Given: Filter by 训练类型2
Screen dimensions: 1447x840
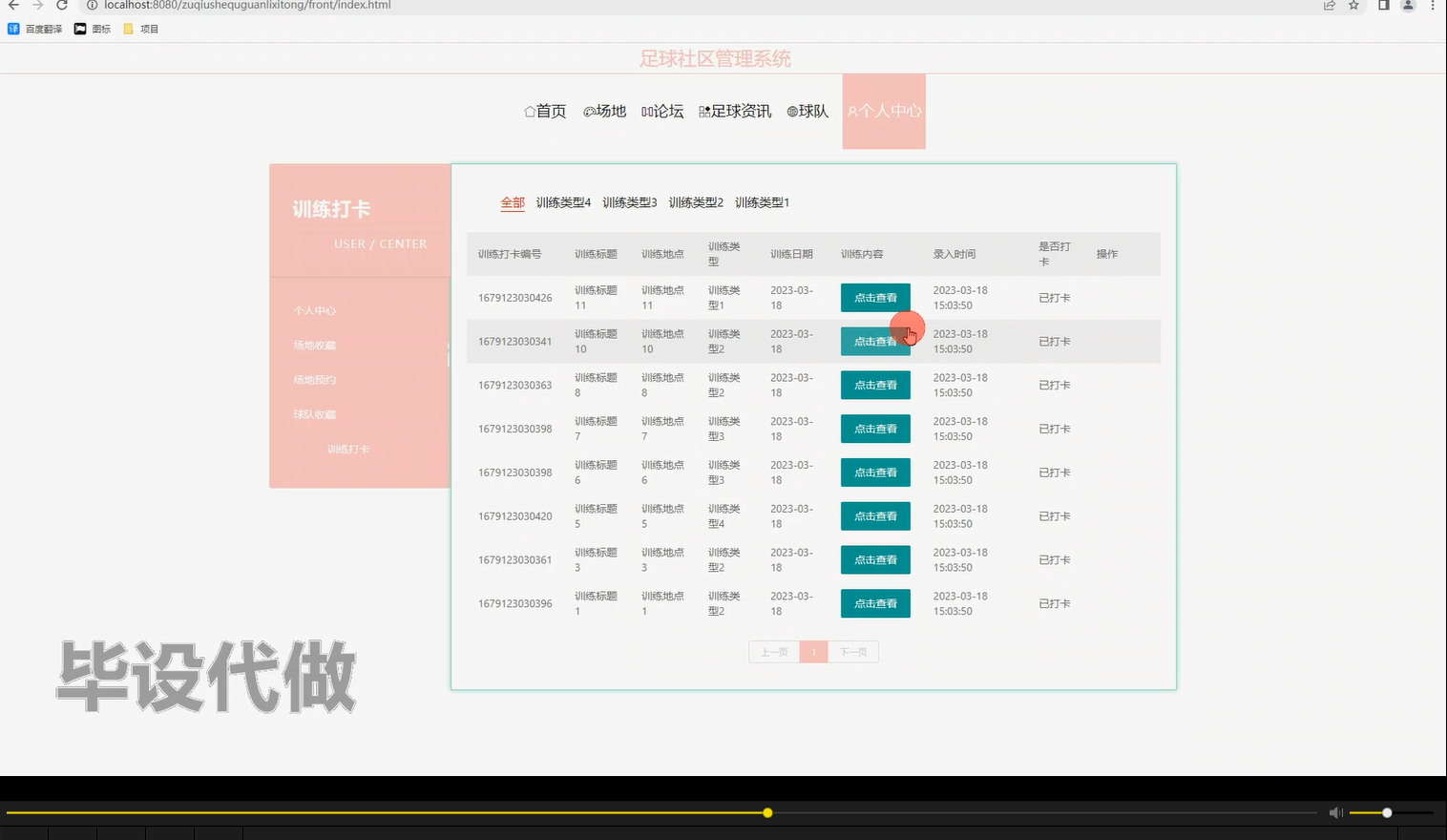Looking at the screenshot, I should 696,202.
